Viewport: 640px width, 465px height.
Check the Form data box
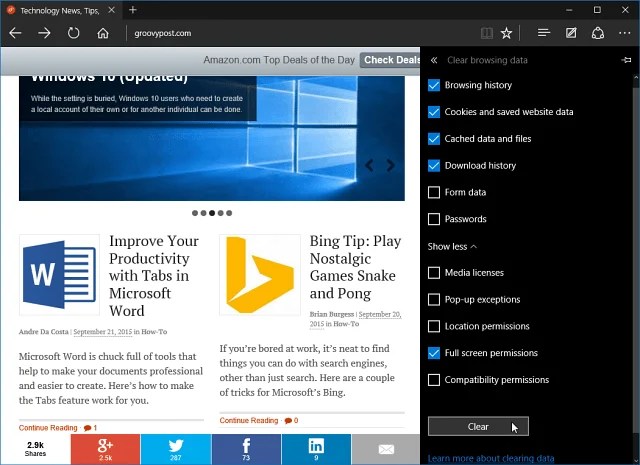(x=434, y=192)
